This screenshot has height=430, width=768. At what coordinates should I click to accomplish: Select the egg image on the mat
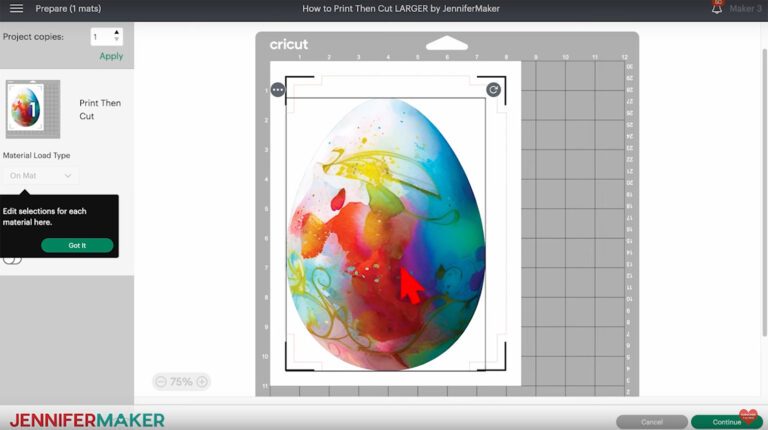click(x=386, y=234)
